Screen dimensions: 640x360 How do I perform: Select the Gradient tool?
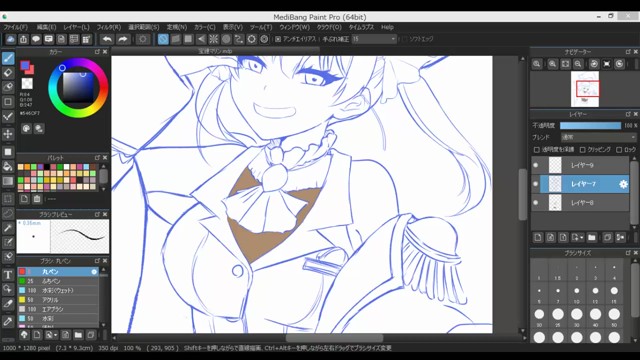tap(8, 181)
